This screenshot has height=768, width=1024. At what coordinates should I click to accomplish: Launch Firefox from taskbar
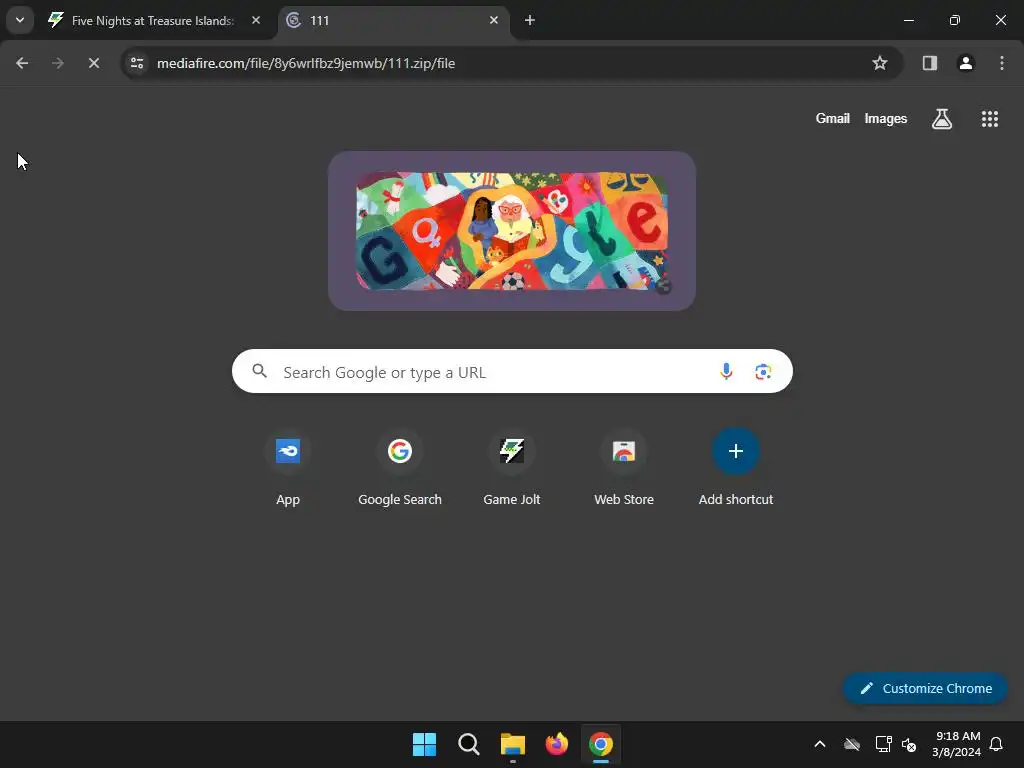556,744
